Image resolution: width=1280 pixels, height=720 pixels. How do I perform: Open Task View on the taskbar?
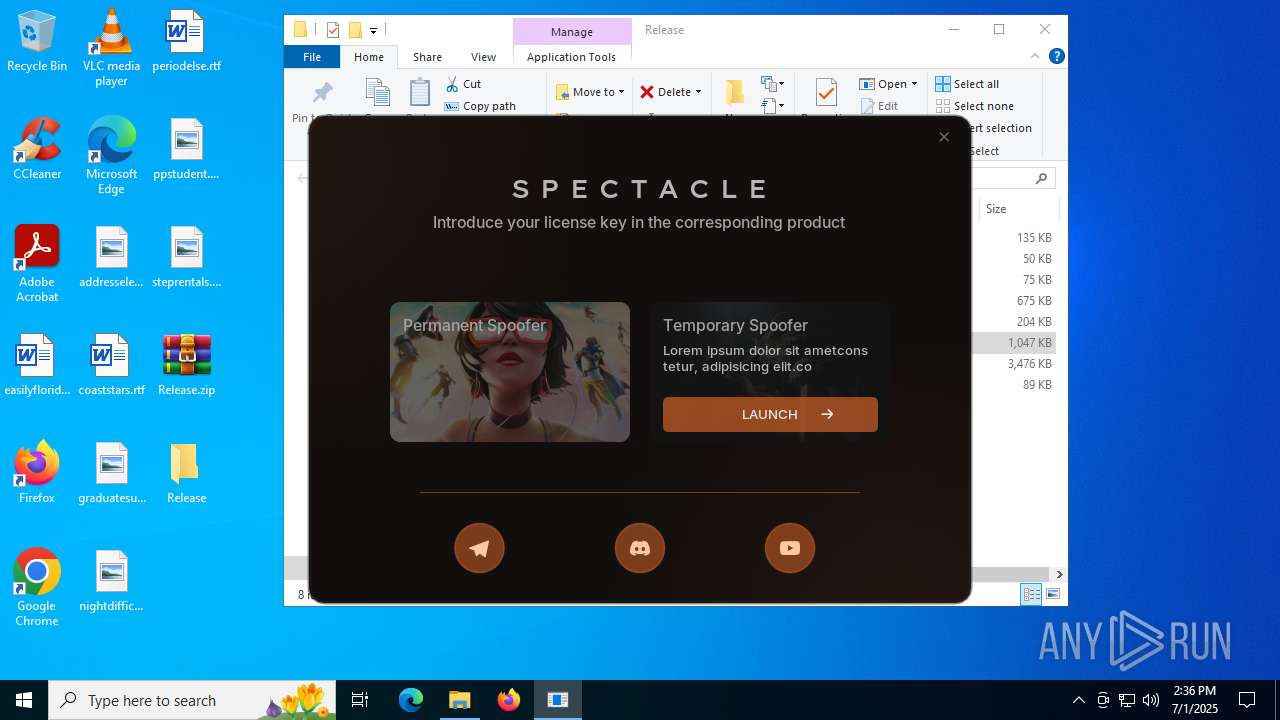[360, 700]
